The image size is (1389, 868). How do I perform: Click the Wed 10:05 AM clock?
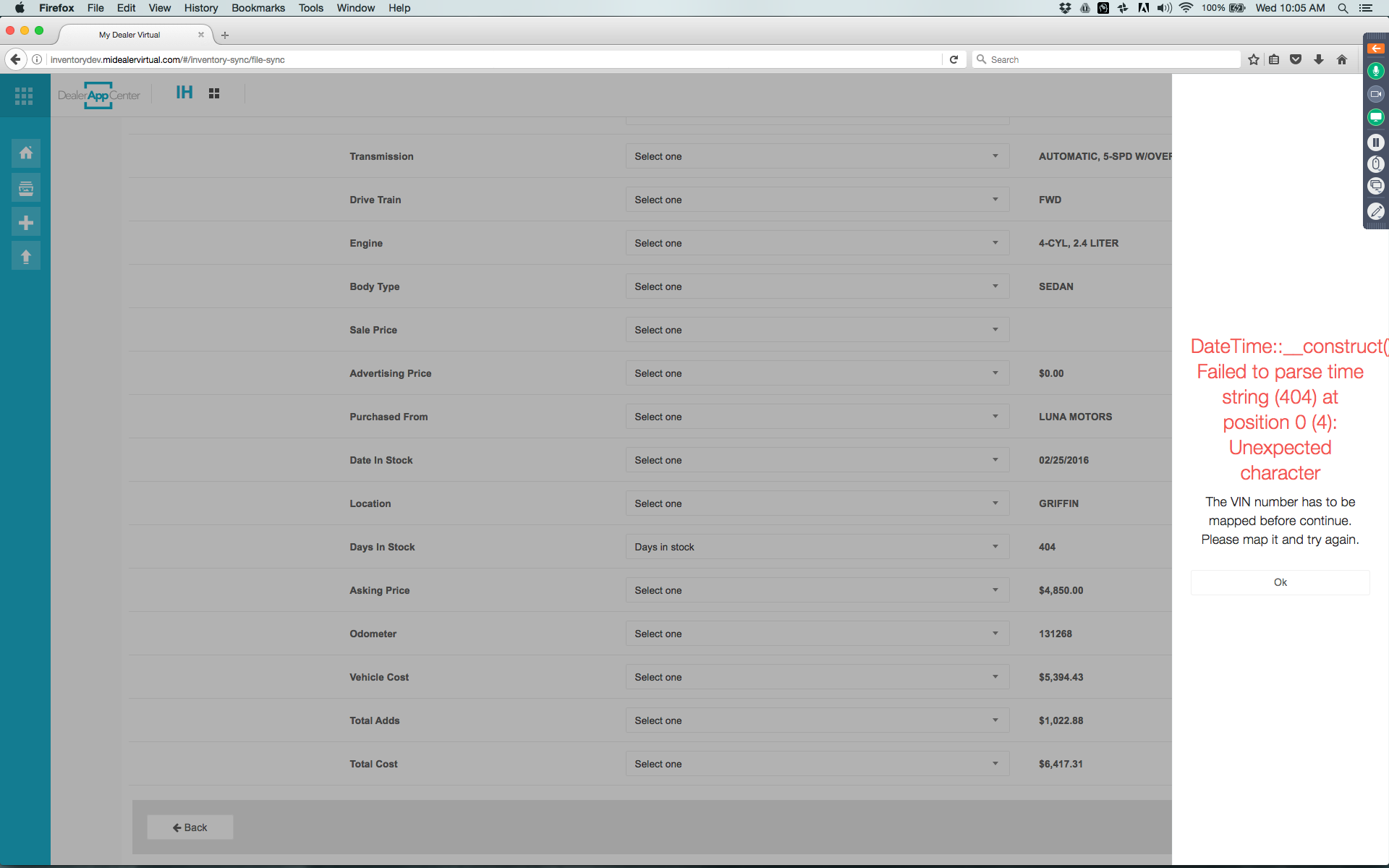coord(1291,8)
